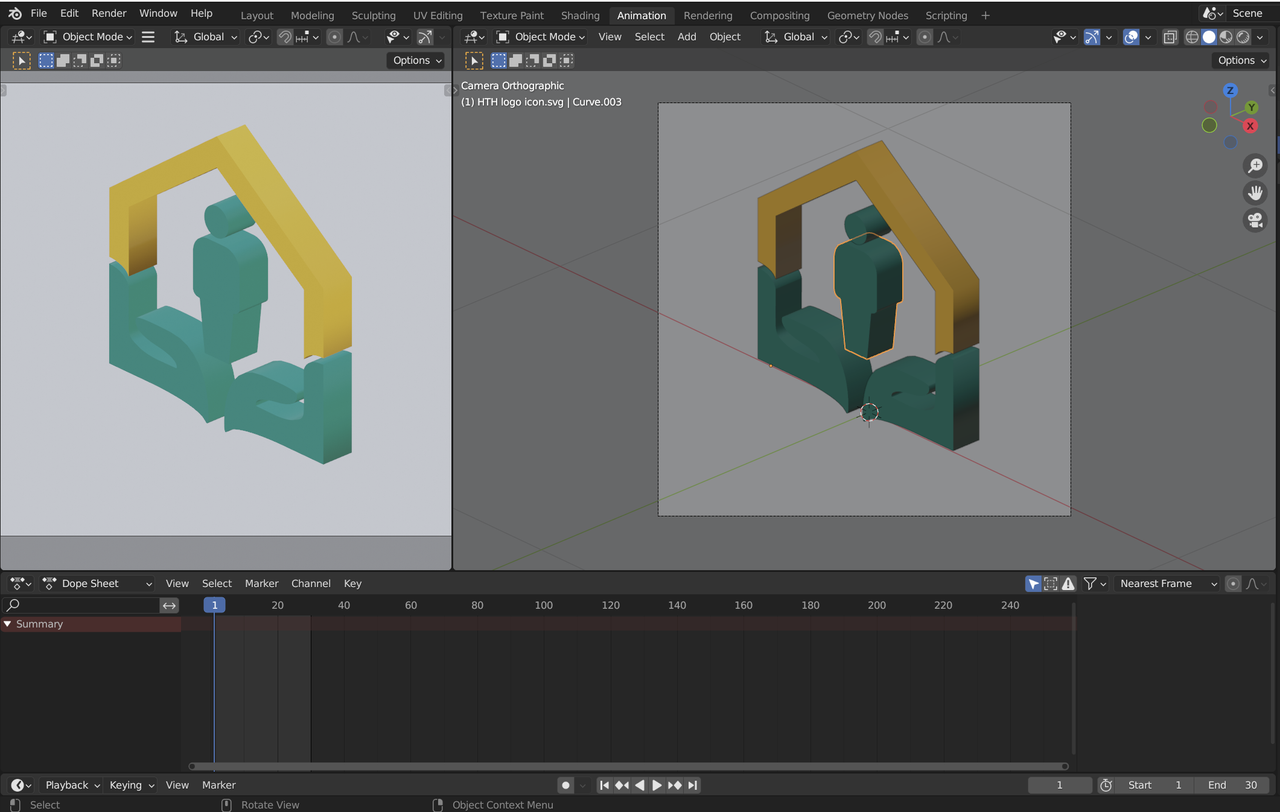Select the Tweak tool in left viewport
The height and width of the screenshot is (812, 1280).
click(x=21, y=60)
